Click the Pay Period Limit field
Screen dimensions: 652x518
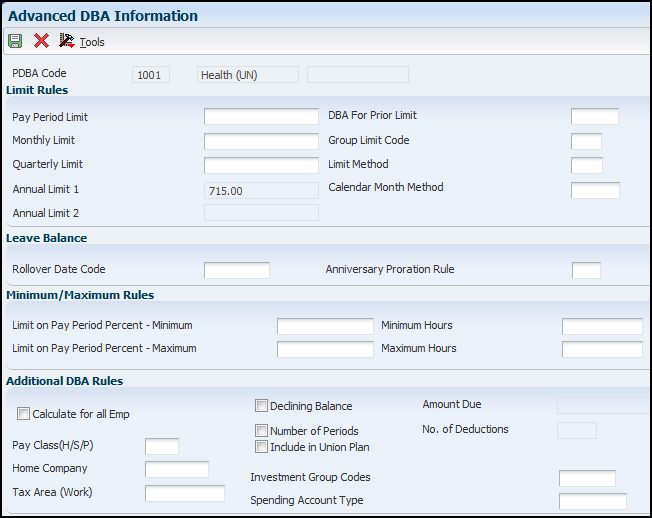(261, 116)
